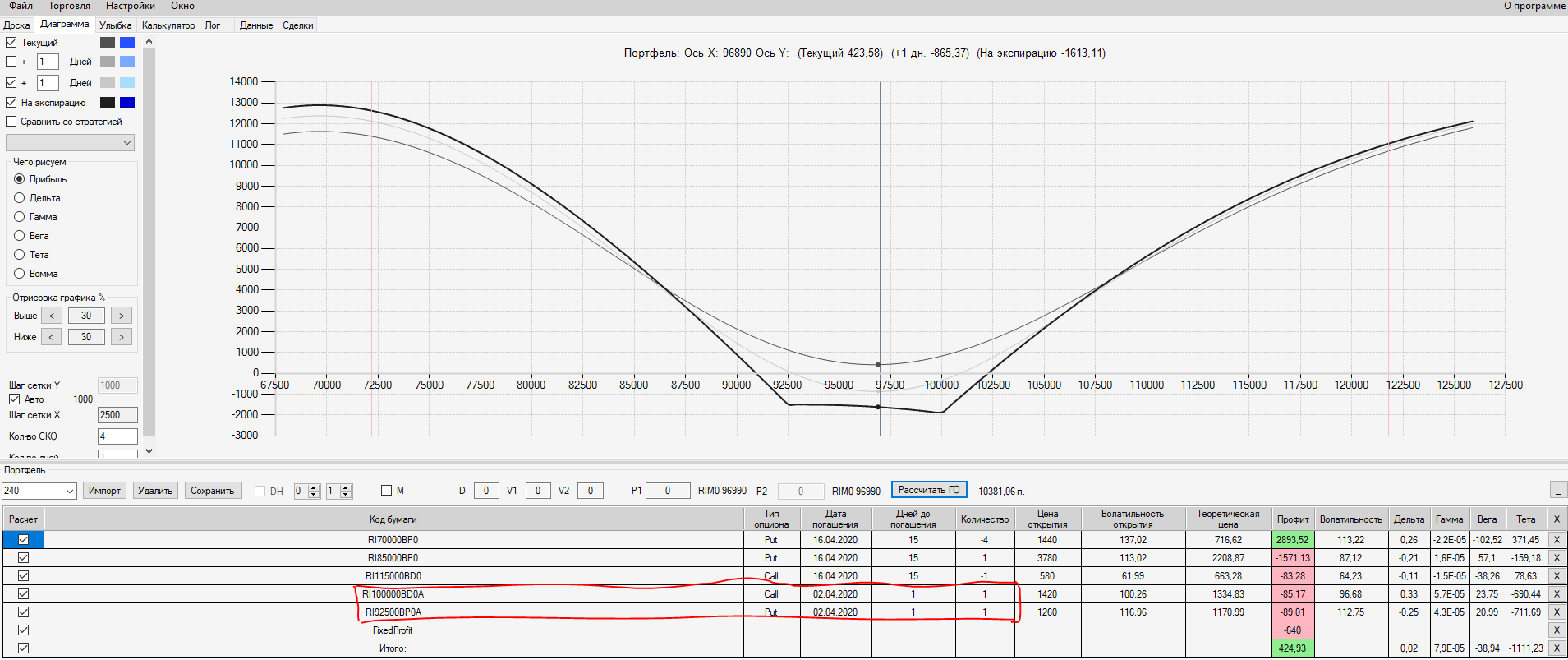Click the D input field

[x=486, y=491]
